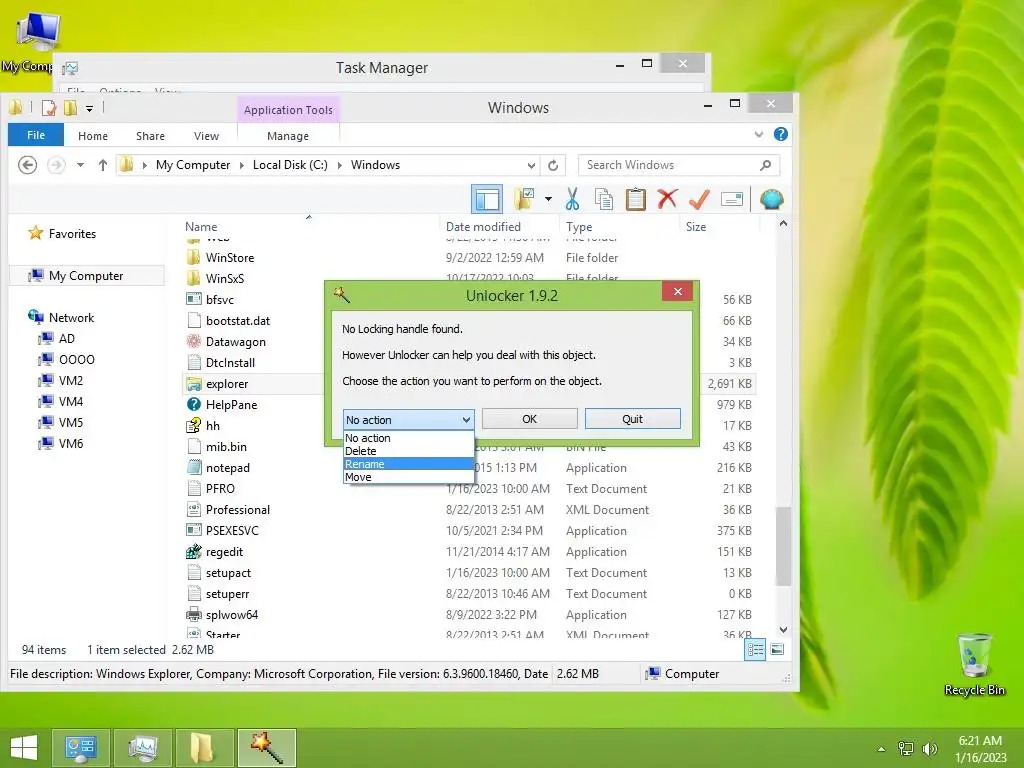Select No action in the dropdown list
The image size is (1024, 768).
pyautogui.click(x=408, y=438)
